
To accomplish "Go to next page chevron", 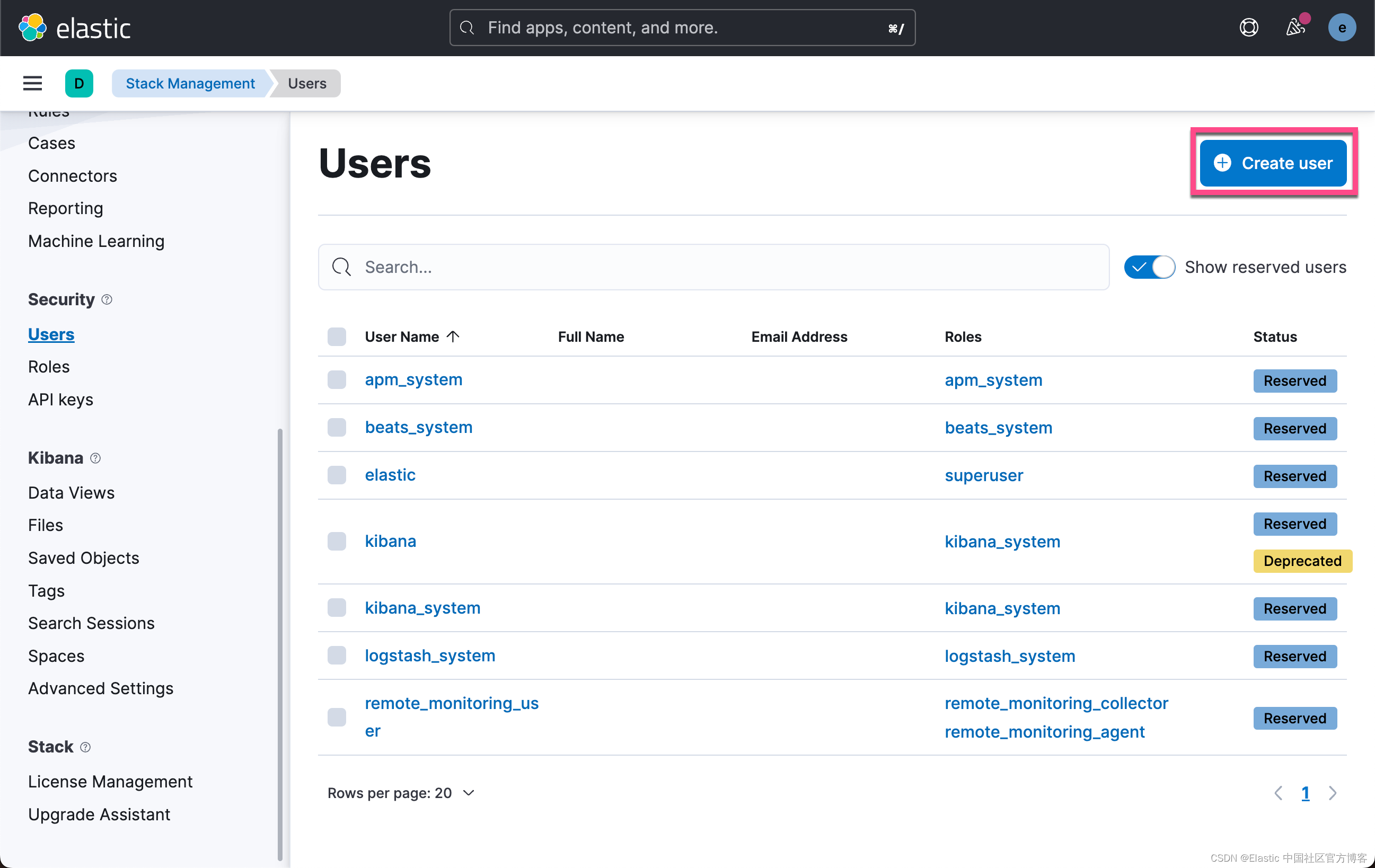I will click(1333, 793).
